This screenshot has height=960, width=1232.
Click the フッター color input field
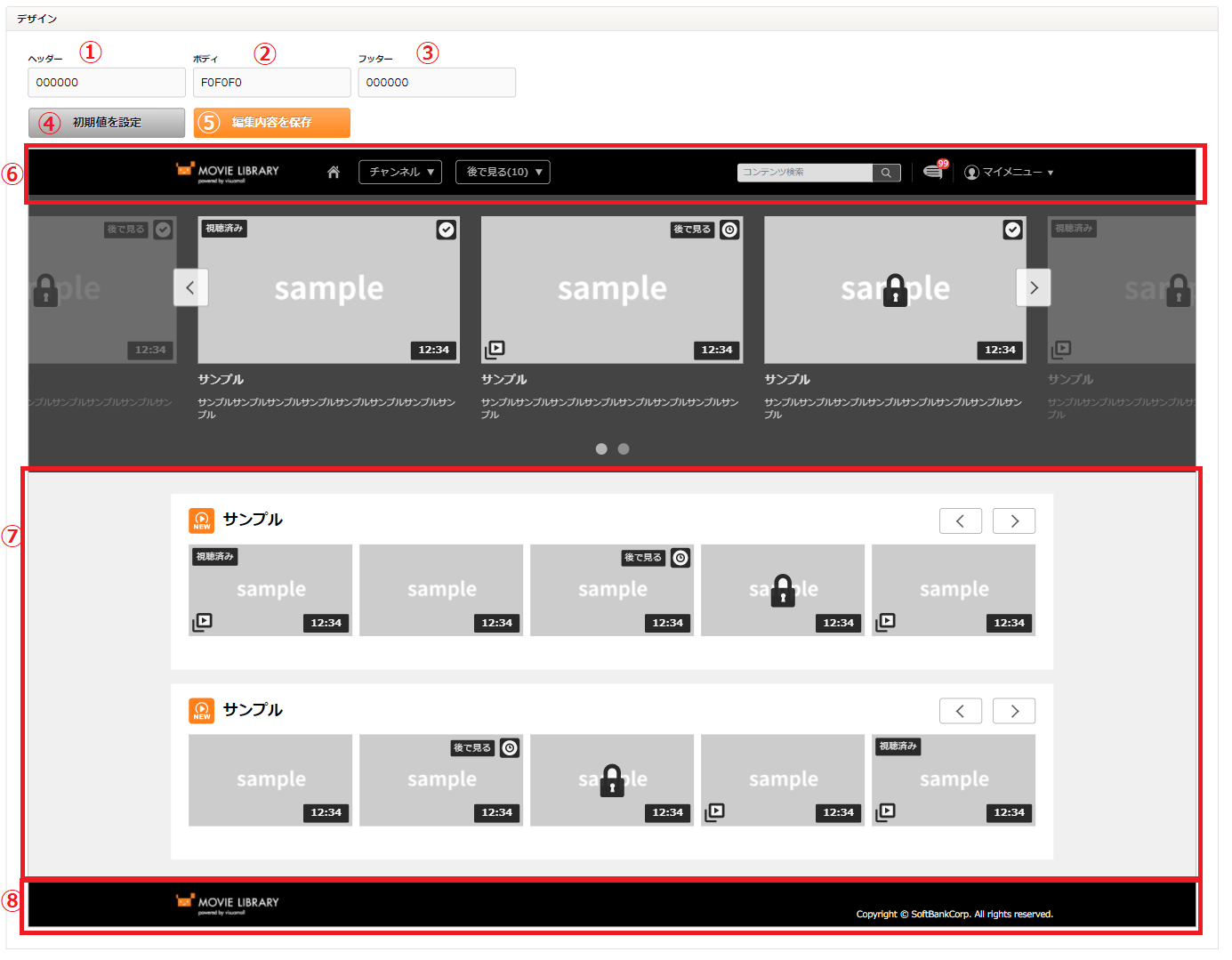pos(437,83)
